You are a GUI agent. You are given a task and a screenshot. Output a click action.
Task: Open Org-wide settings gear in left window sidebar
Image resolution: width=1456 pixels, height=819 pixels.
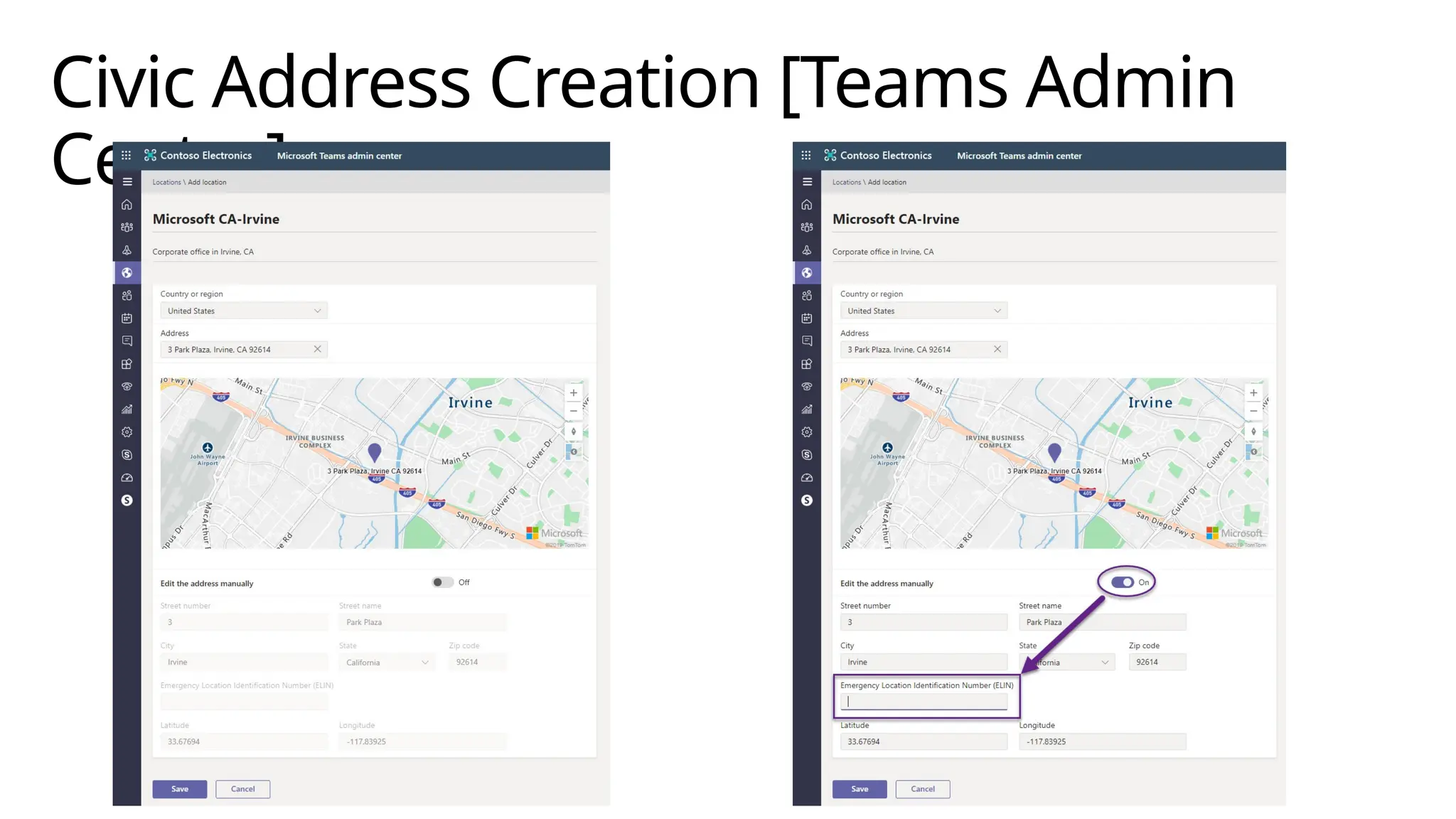coord(127,432)
